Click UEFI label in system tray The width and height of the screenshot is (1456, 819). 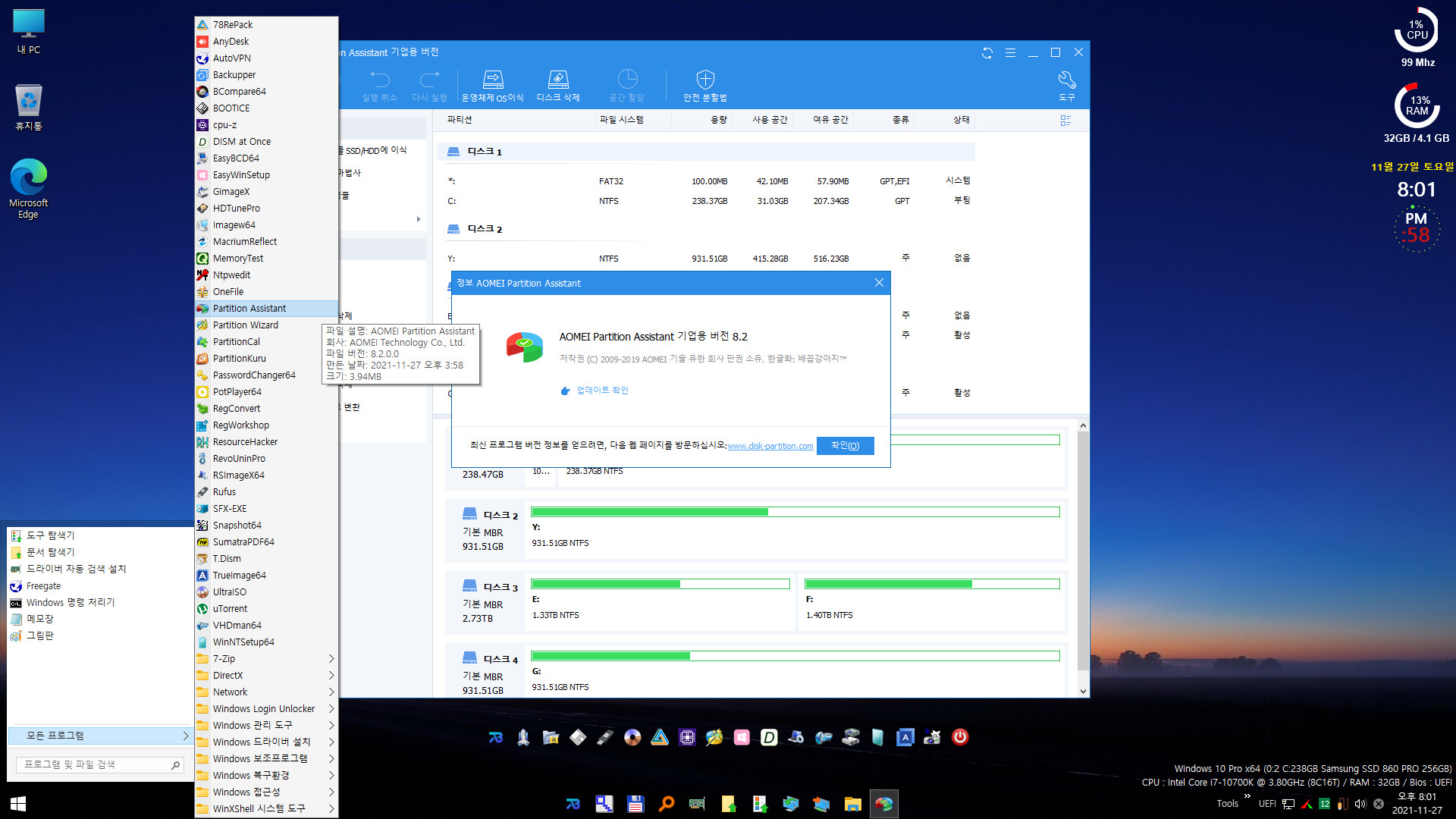(1267, 804)
